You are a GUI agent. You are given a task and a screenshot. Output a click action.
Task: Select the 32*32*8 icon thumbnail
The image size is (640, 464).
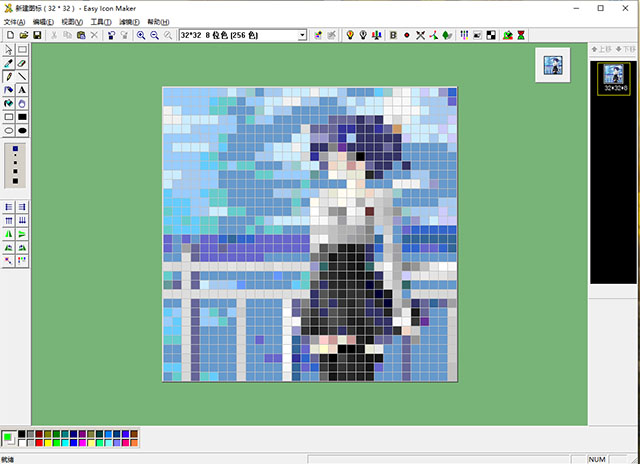point(613,79)
